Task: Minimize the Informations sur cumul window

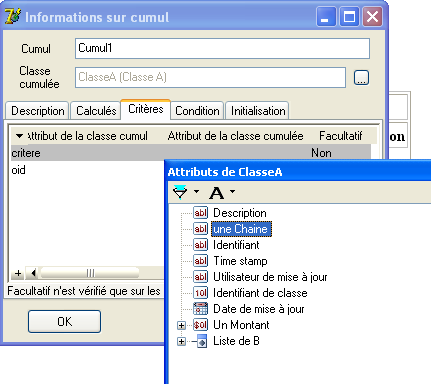Action: tap(326, 16)
